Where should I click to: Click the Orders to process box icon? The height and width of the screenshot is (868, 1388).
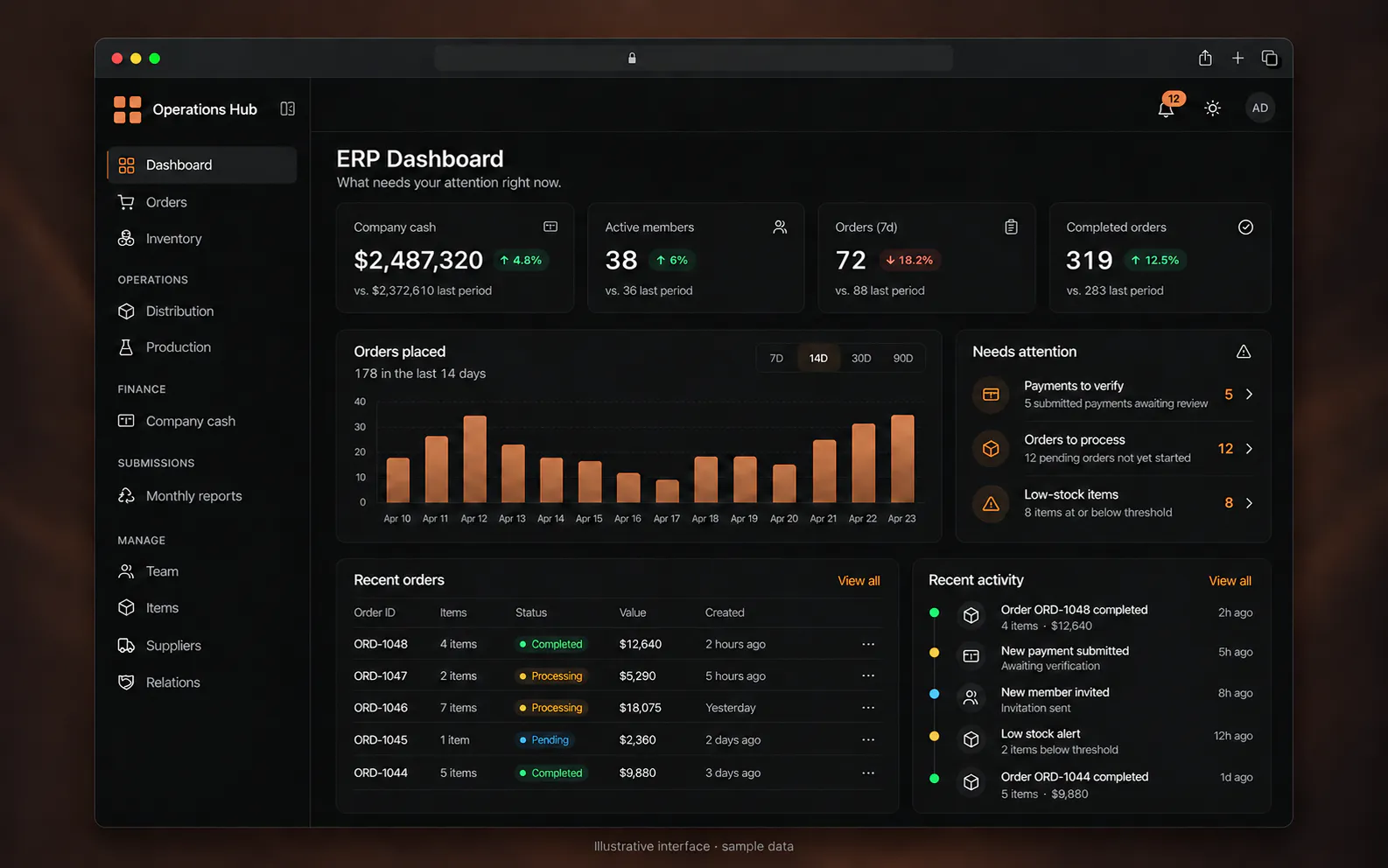(x=991, y=449)
